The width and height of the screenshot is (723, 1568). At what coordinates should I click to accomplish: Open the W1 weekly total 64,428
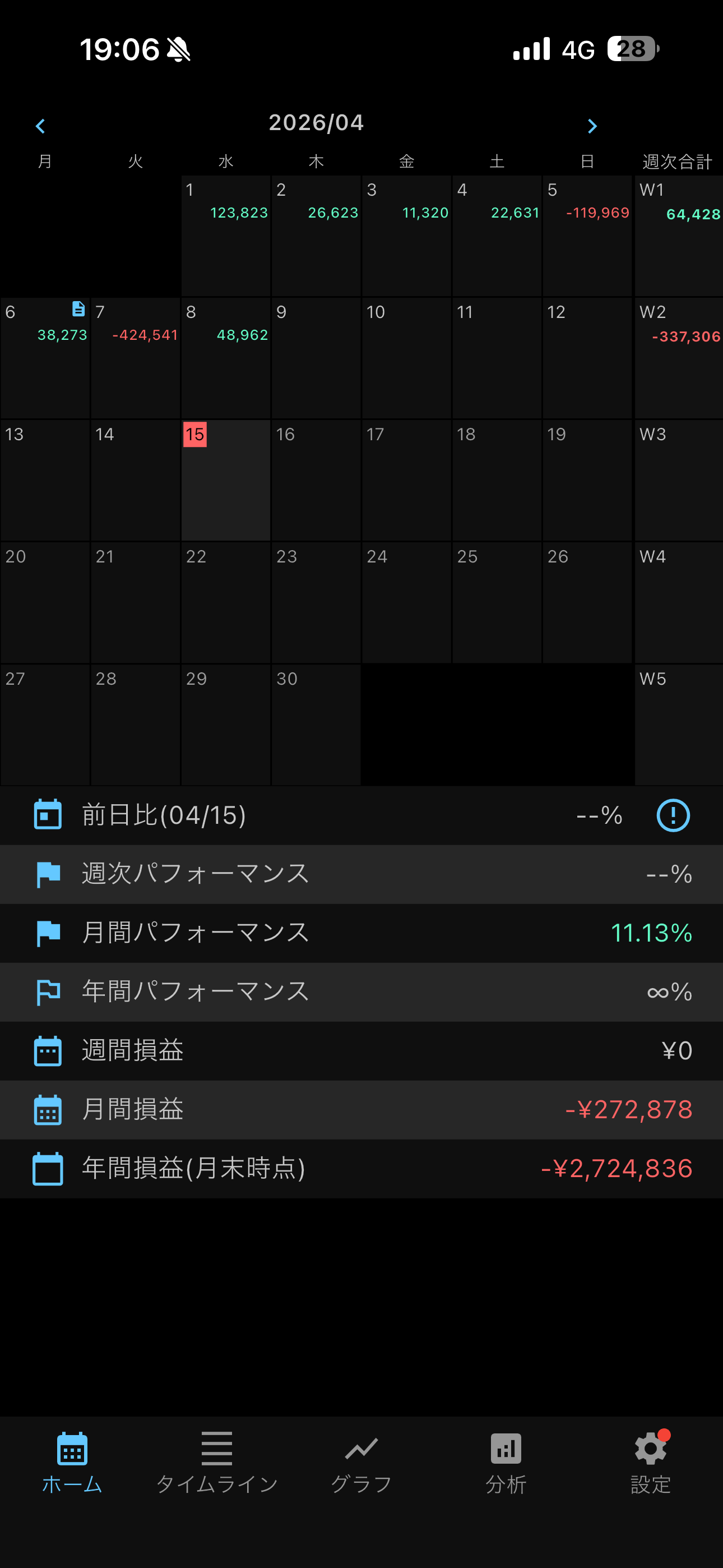pos(679,235)
